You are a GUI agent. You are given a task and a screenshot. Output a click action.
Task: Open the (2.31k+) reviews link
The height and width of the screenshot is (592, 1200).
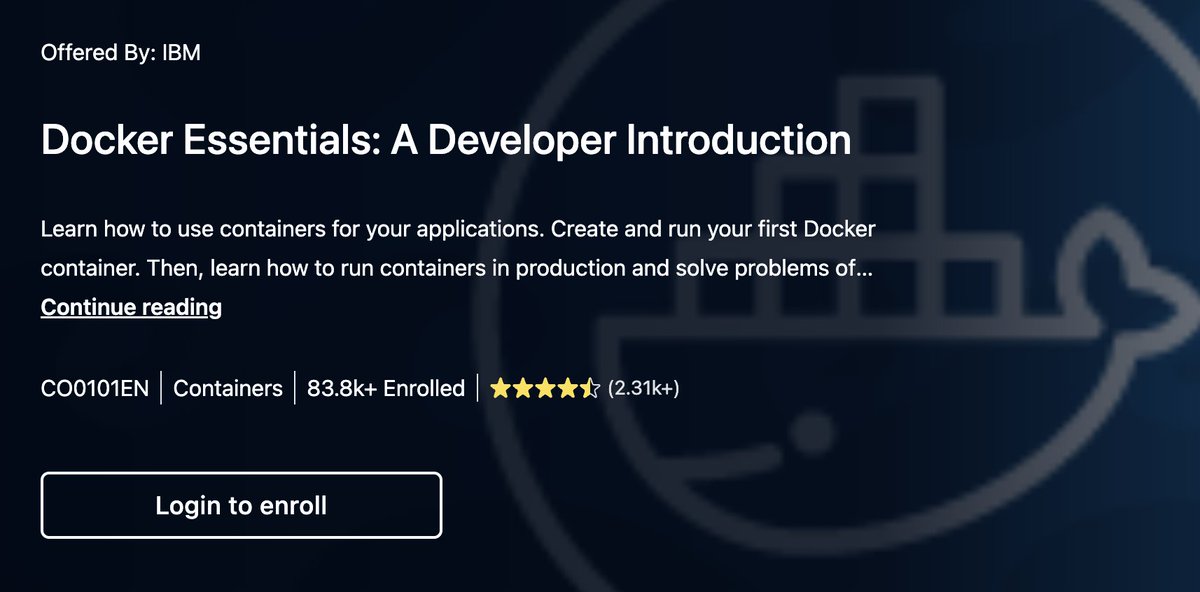coord(643,387)
